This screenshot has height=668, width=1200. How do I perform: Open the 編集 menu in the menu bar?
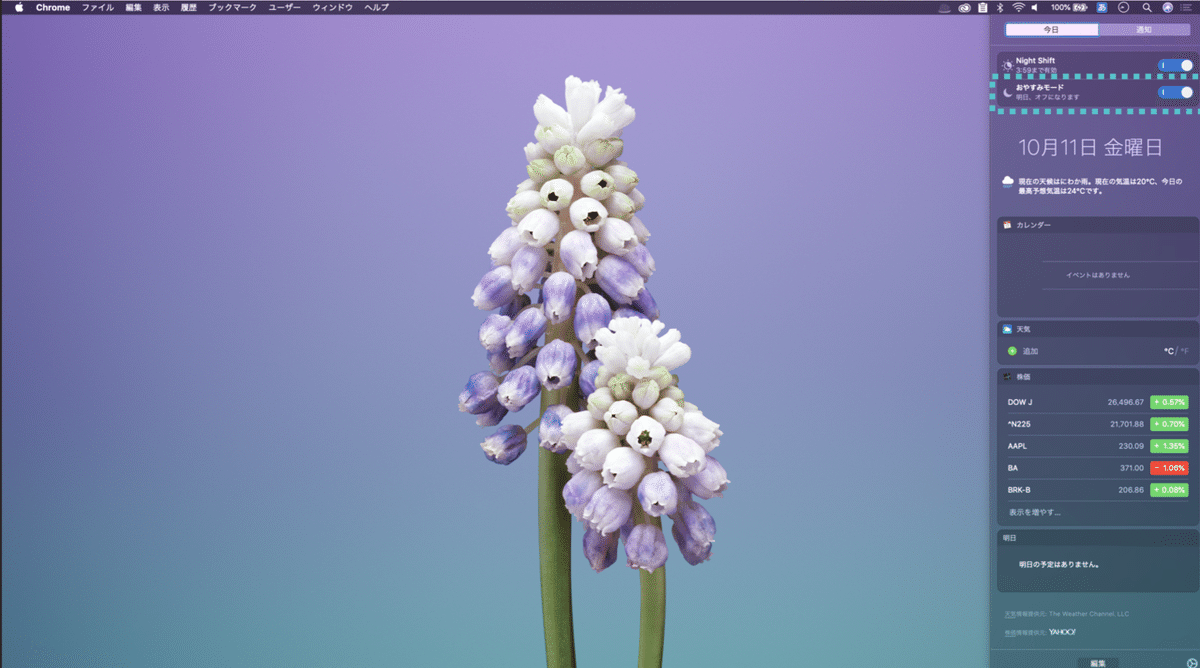click(x=134, y=7)
